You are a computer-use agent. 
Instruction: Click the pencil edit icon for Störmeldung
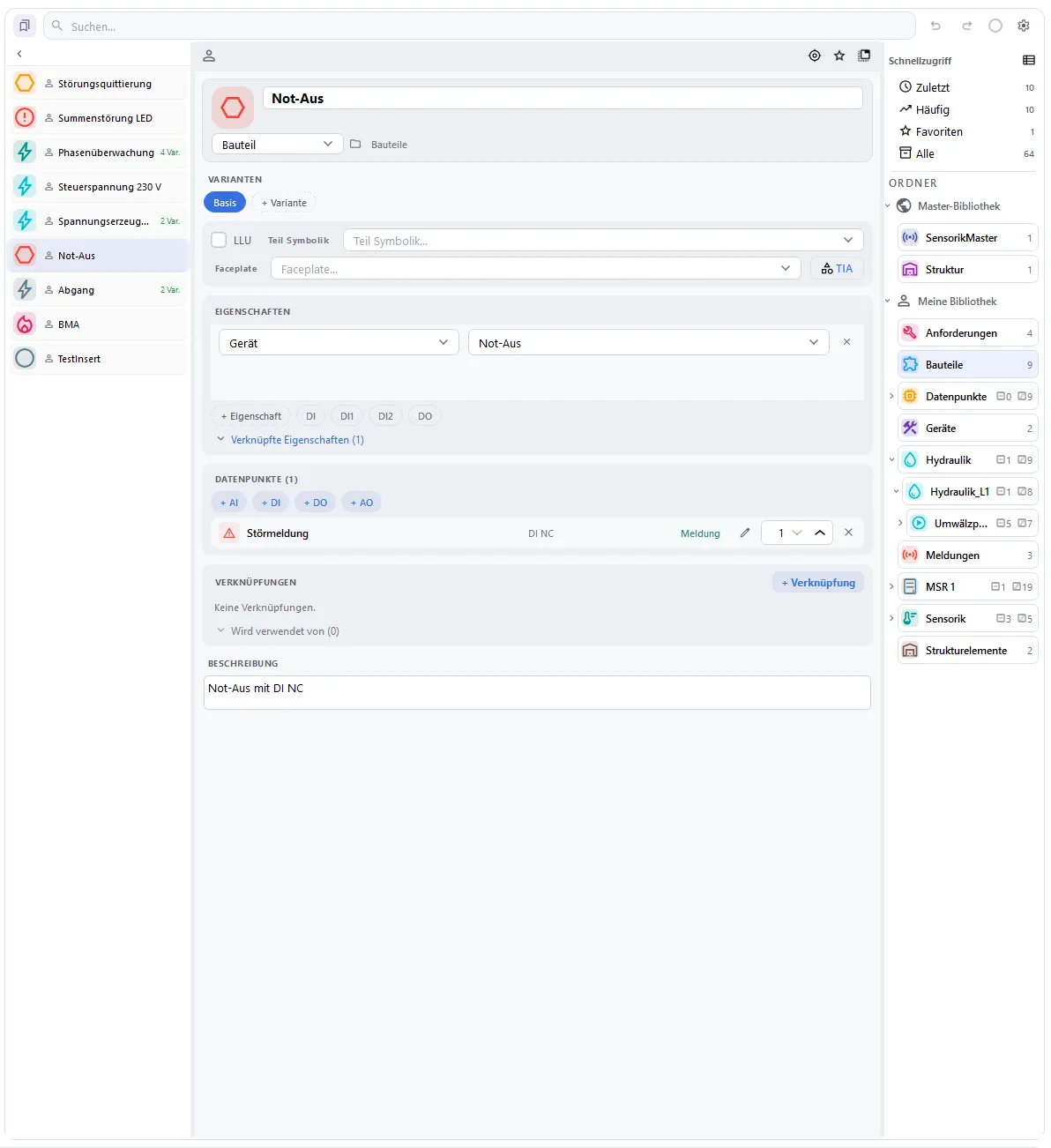745,533
